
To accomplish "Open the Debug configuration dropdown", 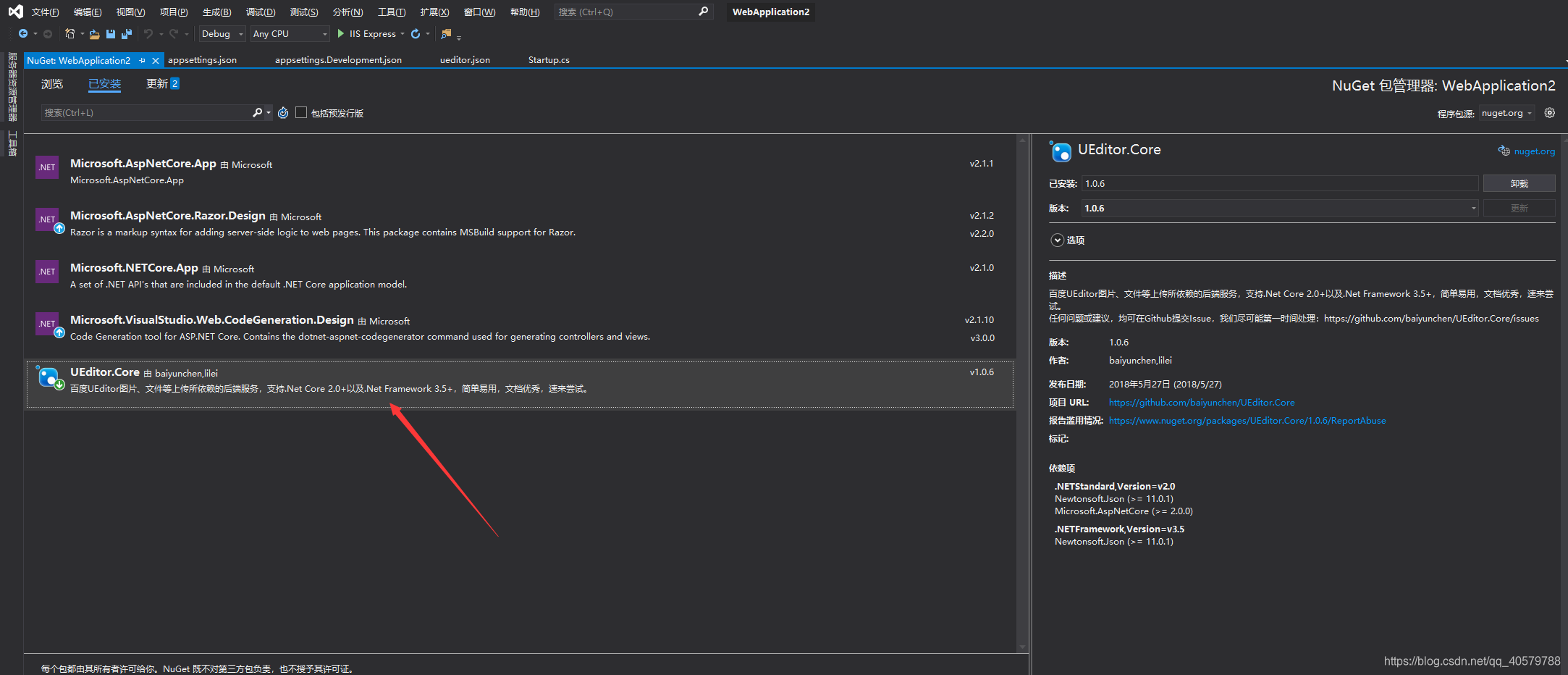I will pos(222,33).
